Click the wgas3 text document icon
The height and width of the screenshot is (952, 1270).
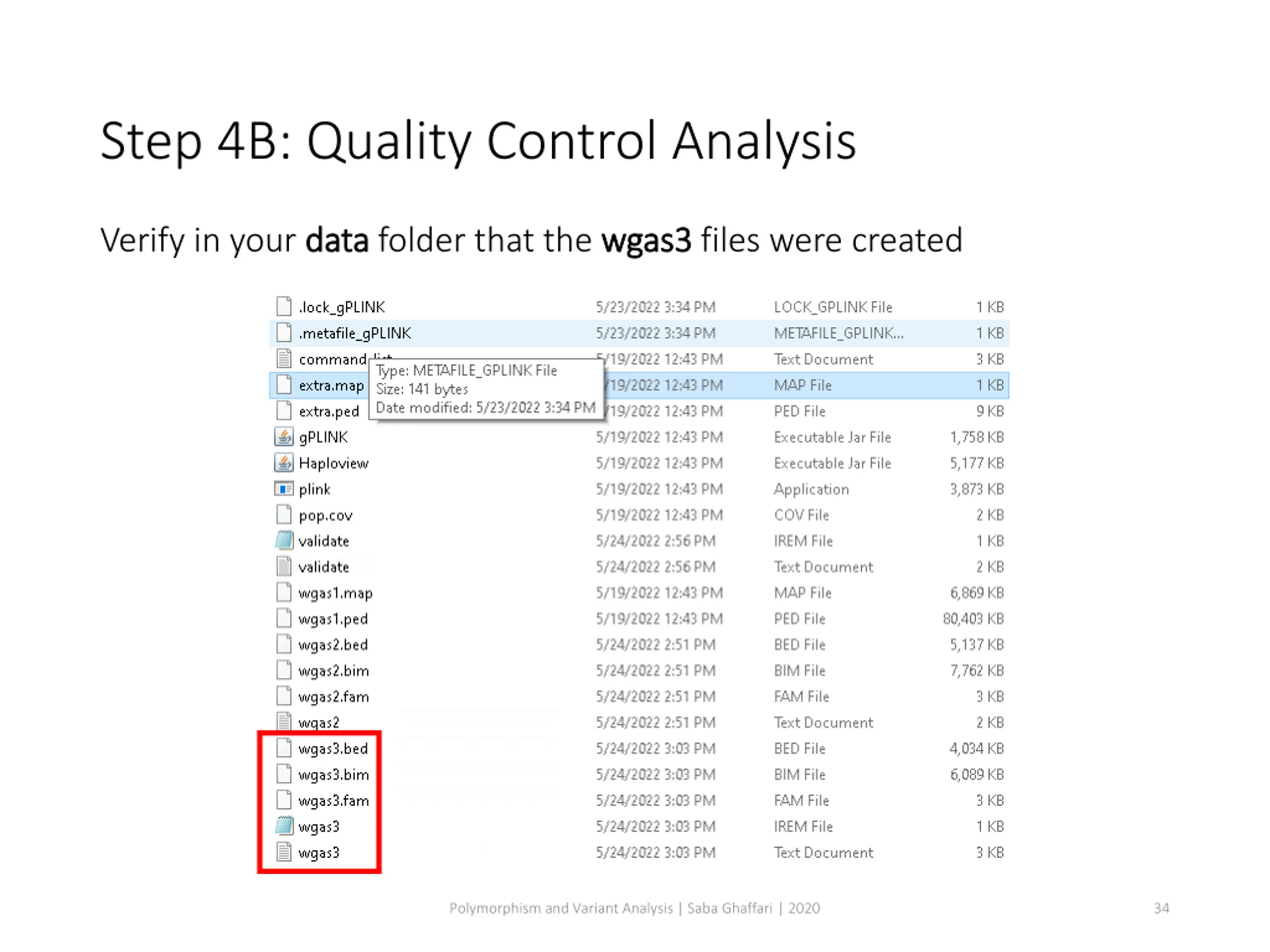point(284,852)
